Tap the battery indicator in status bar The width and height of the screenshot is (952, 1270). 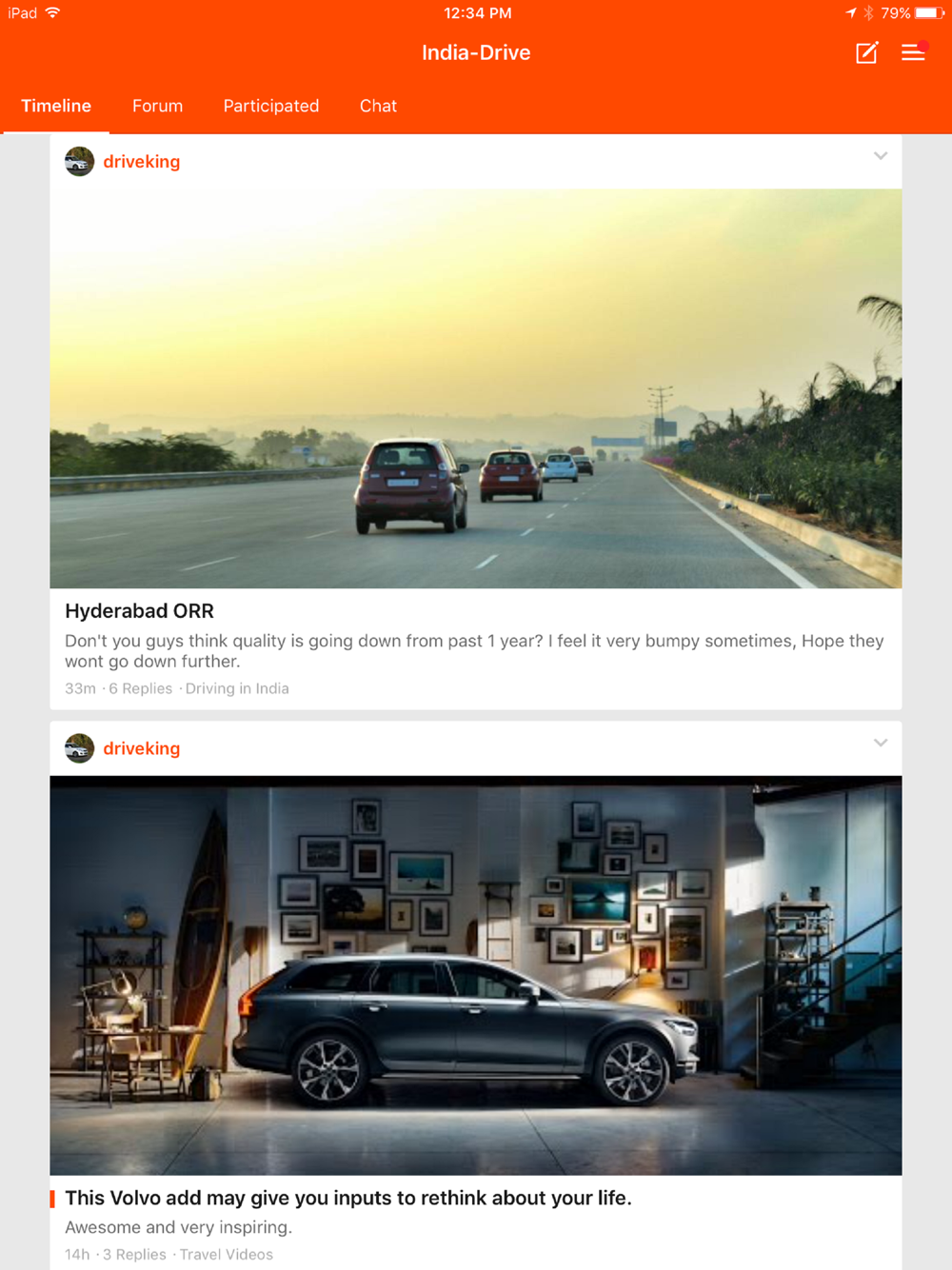pyautogui.click(x=930, y=12)
